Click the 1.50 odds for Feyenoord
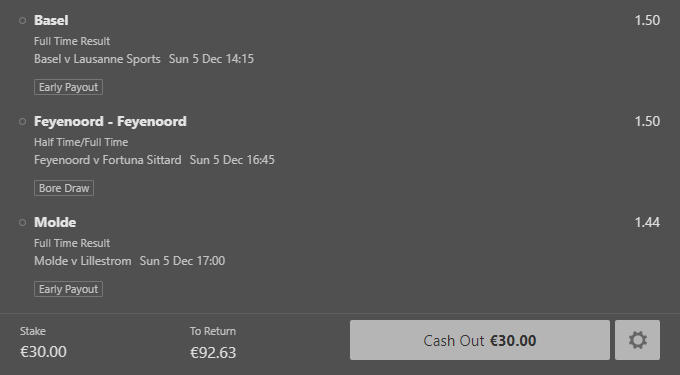The width and height of the screenshot is (680, 375). click(x=647, y=121)
